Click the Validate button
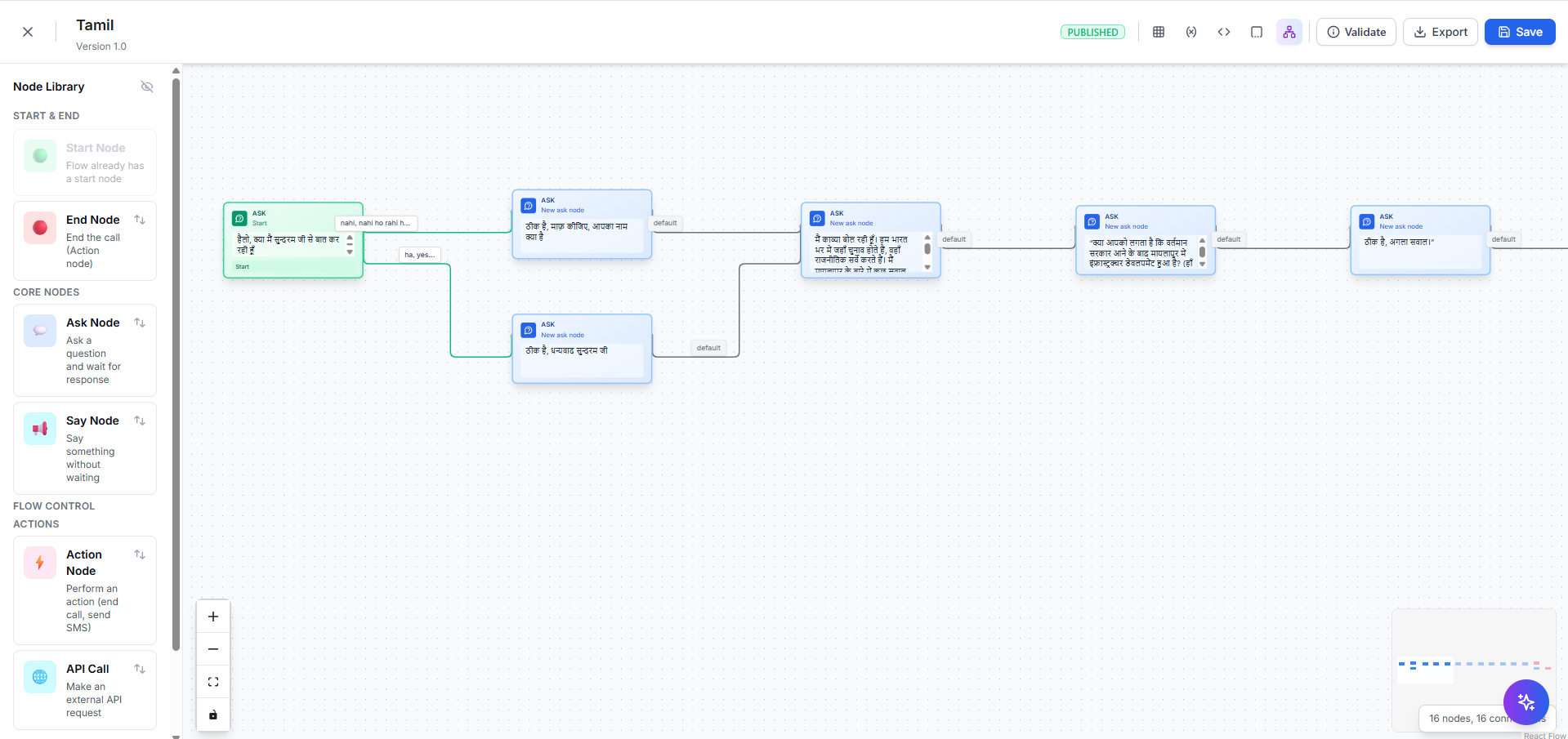This screenshot has height=739, width=1568. [1356, 32]
